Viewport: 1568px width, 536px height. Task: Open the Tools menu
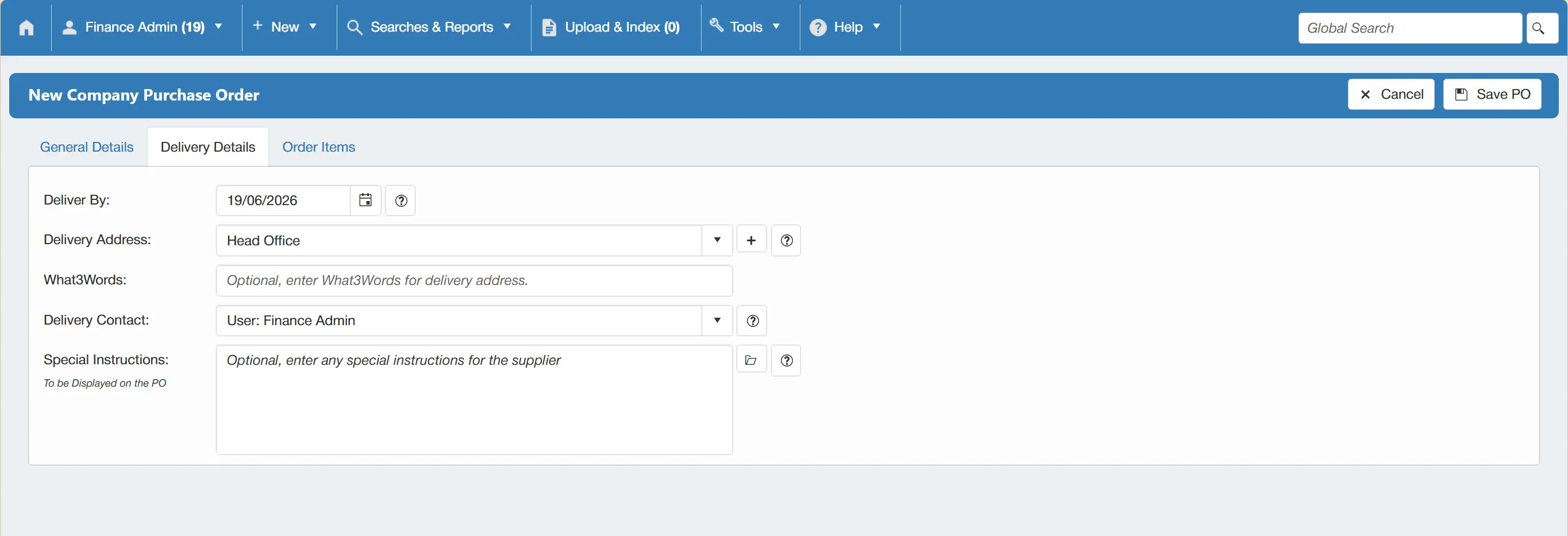[745, 28]
